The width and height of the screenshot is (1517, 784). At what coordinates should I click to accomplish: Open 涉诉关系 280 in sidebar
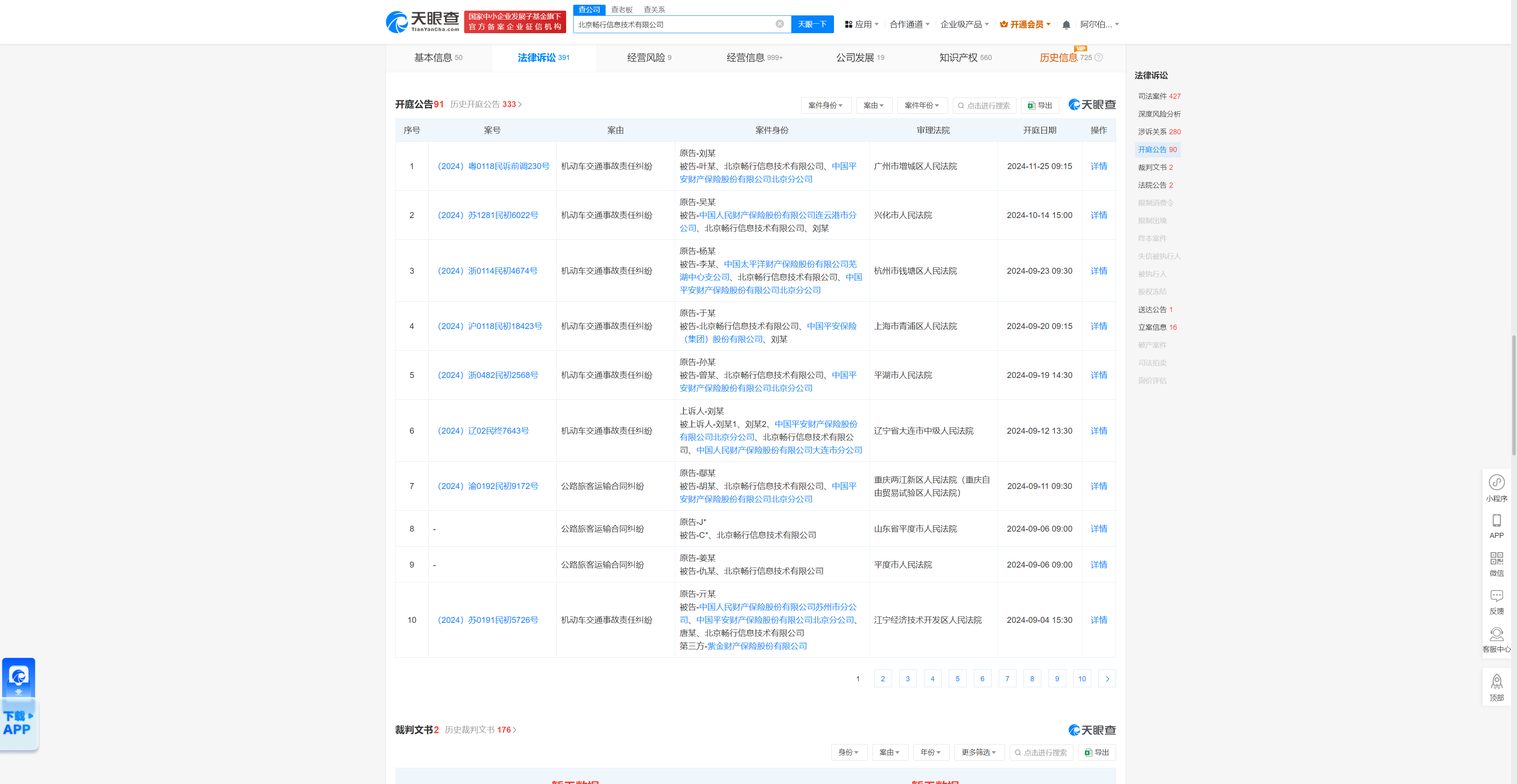pos(1159,131)
